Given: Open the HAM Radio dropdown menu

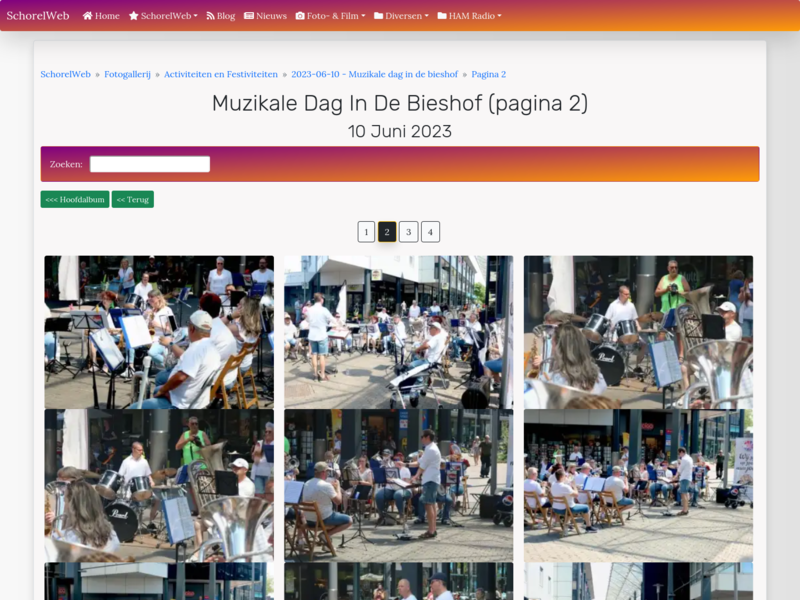Looking at the screenshot, I should point(469,16).
